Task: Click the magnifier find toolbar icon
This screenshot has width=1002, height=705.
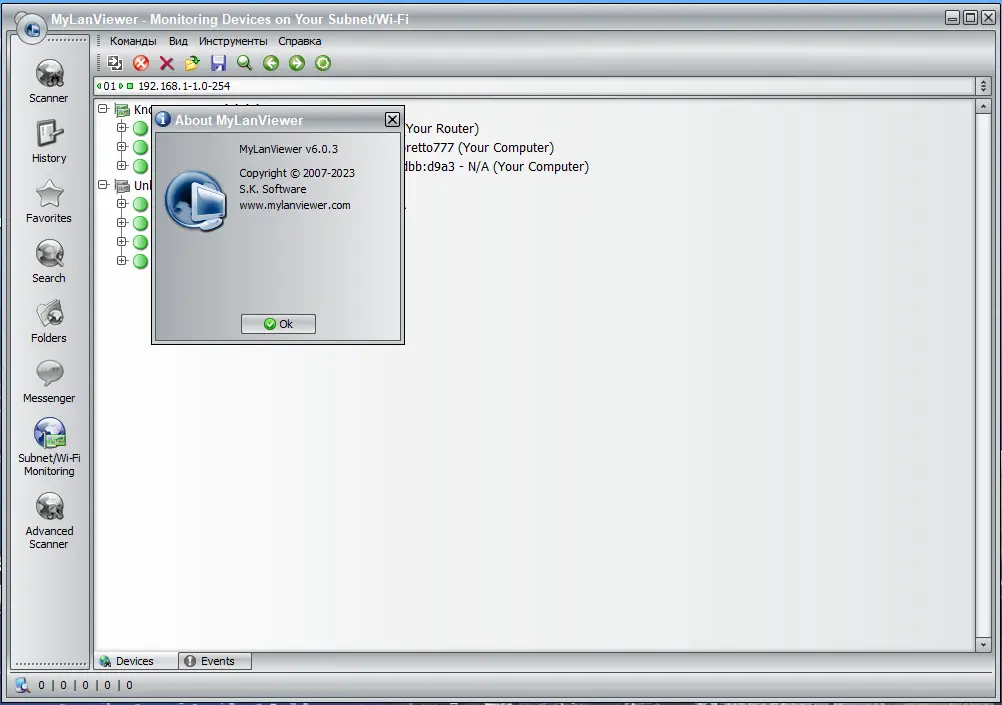Action: pyautogui.click(x=244, y=63)
